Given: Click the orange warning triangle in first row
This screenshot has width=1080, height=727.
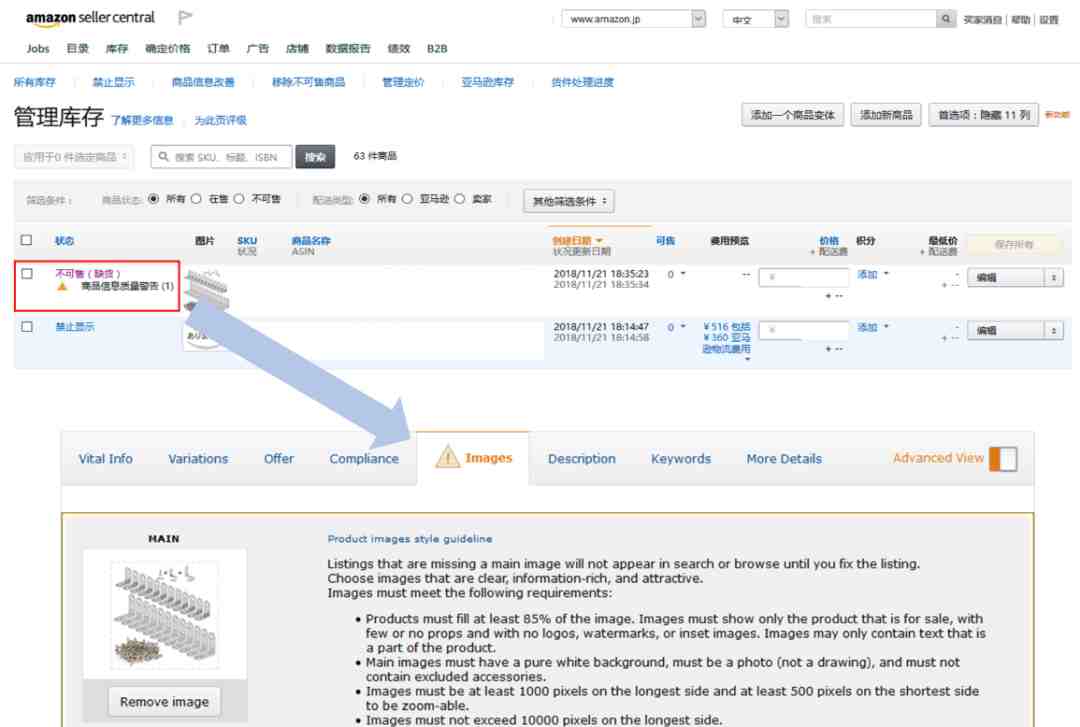Looking at the screenshot, I should (62, 286).
